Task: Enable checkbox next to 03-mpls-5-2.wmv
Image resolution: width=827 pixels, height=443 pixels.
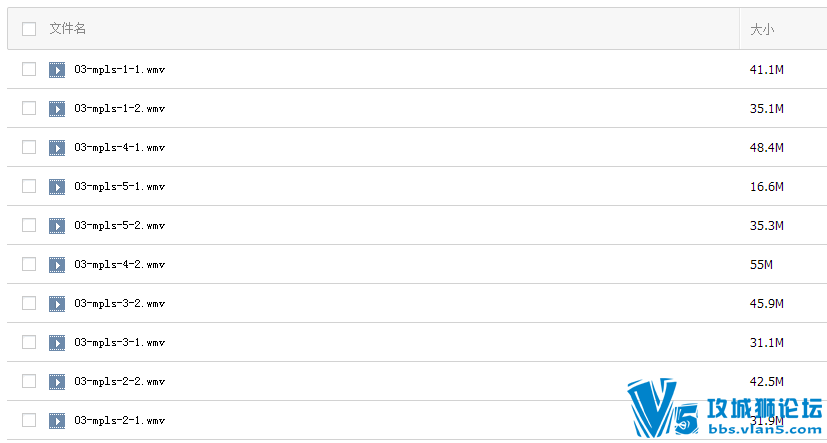Action: coord(29,226)
